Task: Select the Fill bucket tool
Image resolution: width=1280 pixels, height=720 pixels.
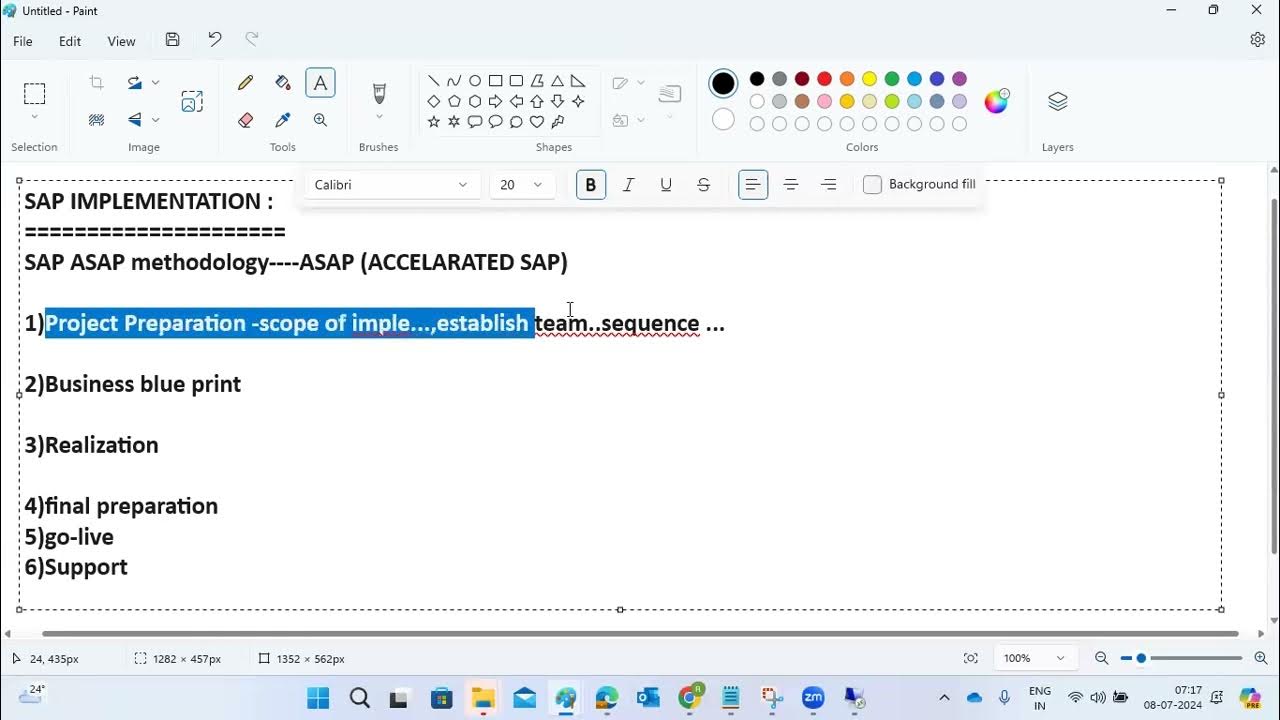Action: tap(283, 83)
